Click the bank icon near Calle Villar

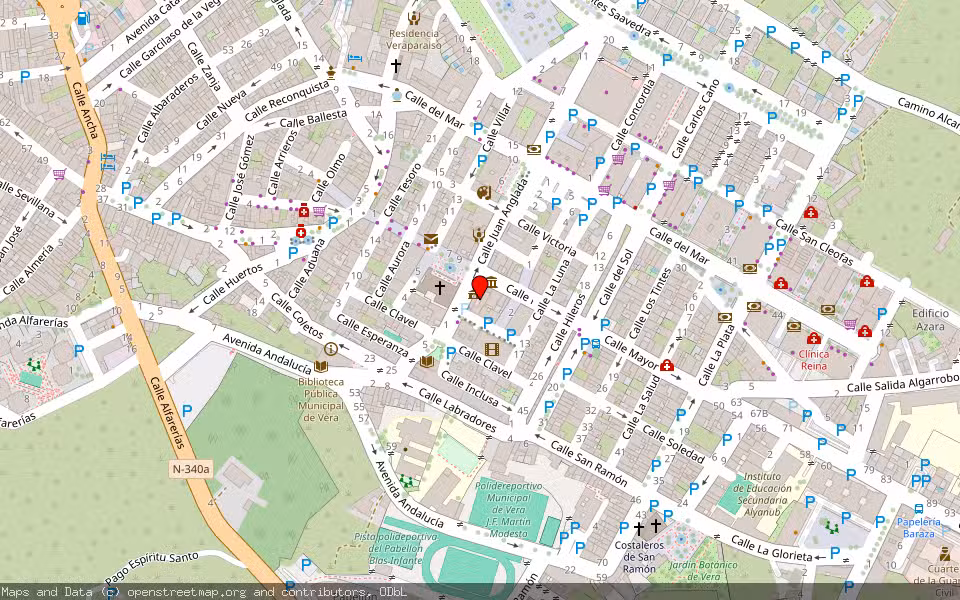[x=534, y=149]
